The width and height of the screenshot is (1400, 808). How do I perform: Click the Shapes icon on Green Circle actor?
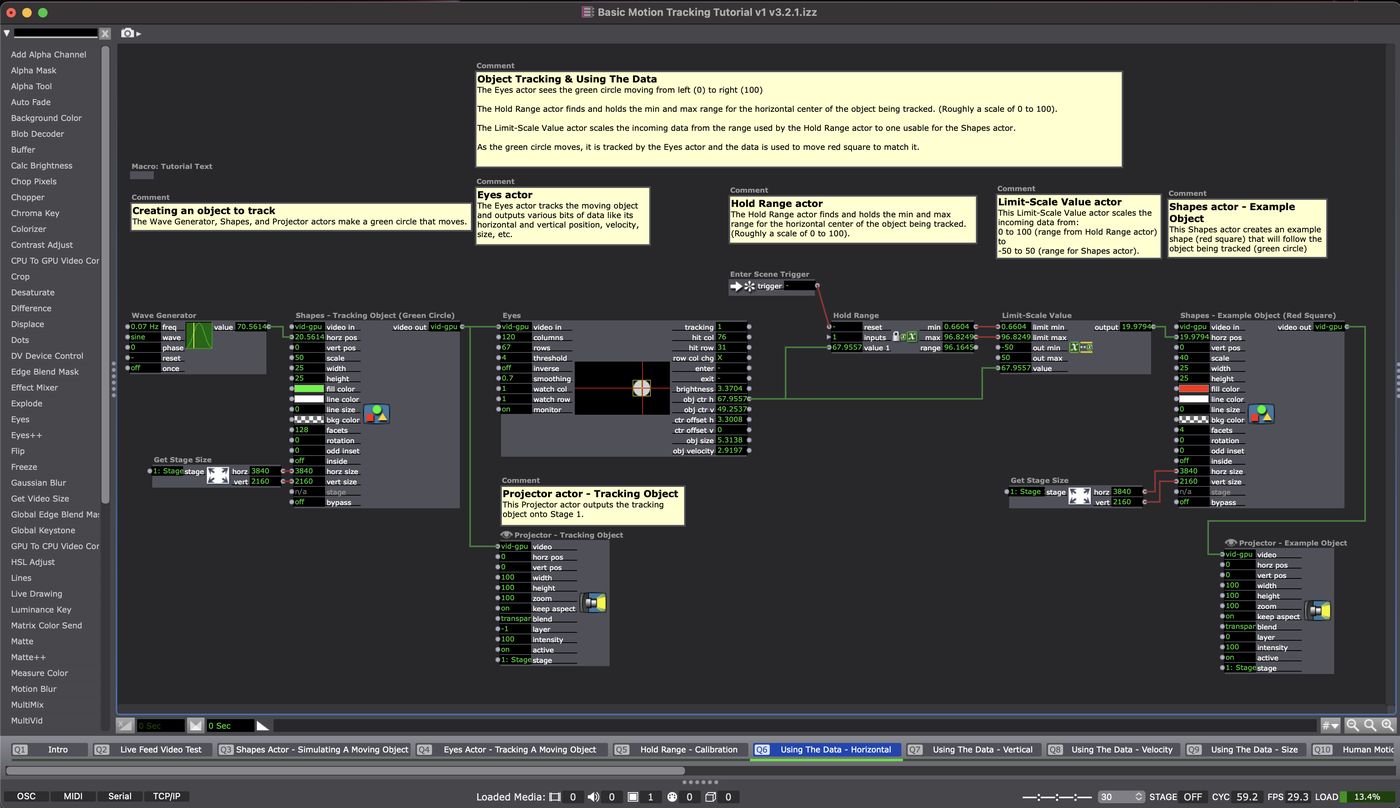376,414
